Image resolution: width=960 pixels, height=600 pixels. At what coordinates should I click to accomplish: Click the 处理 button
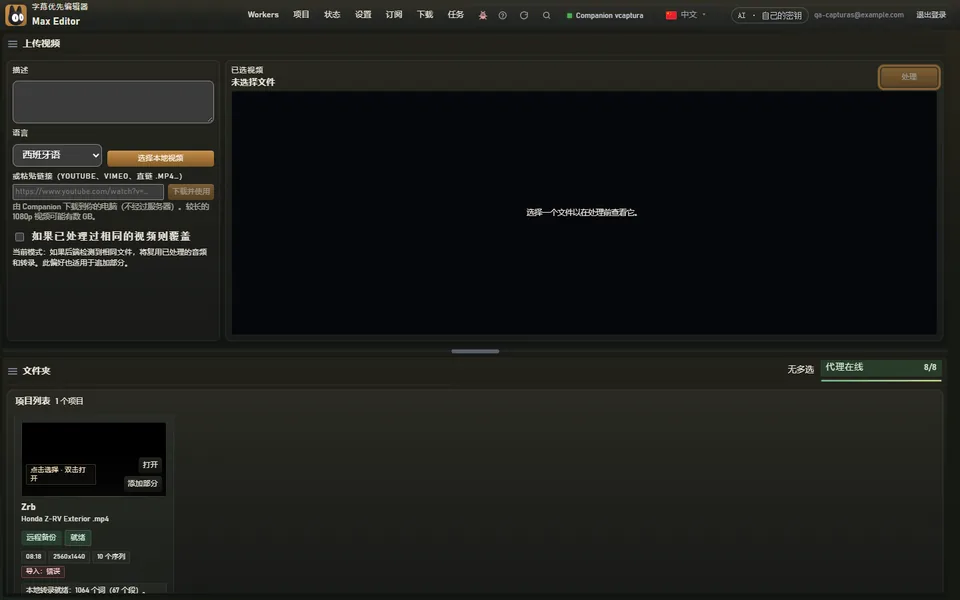coord(909,77)
